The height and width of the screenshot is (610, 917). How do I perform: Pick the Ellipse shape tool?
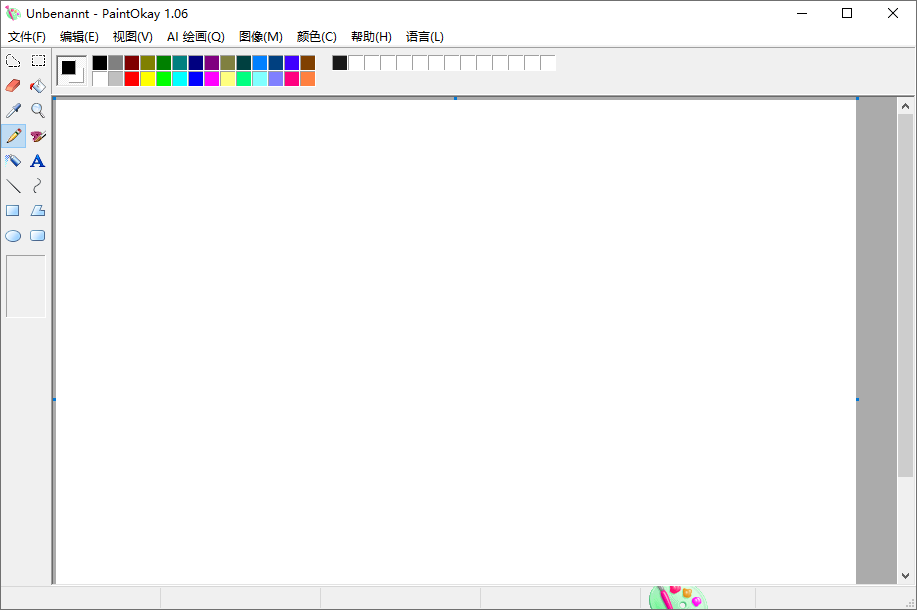pyautogui.click(x=13, y=235)
